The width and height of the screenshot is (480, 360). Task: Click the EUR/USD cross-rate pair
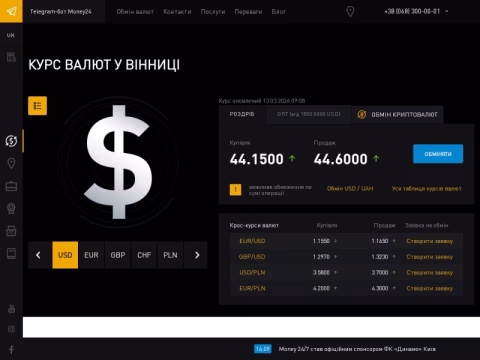click(x=252, y=241)
